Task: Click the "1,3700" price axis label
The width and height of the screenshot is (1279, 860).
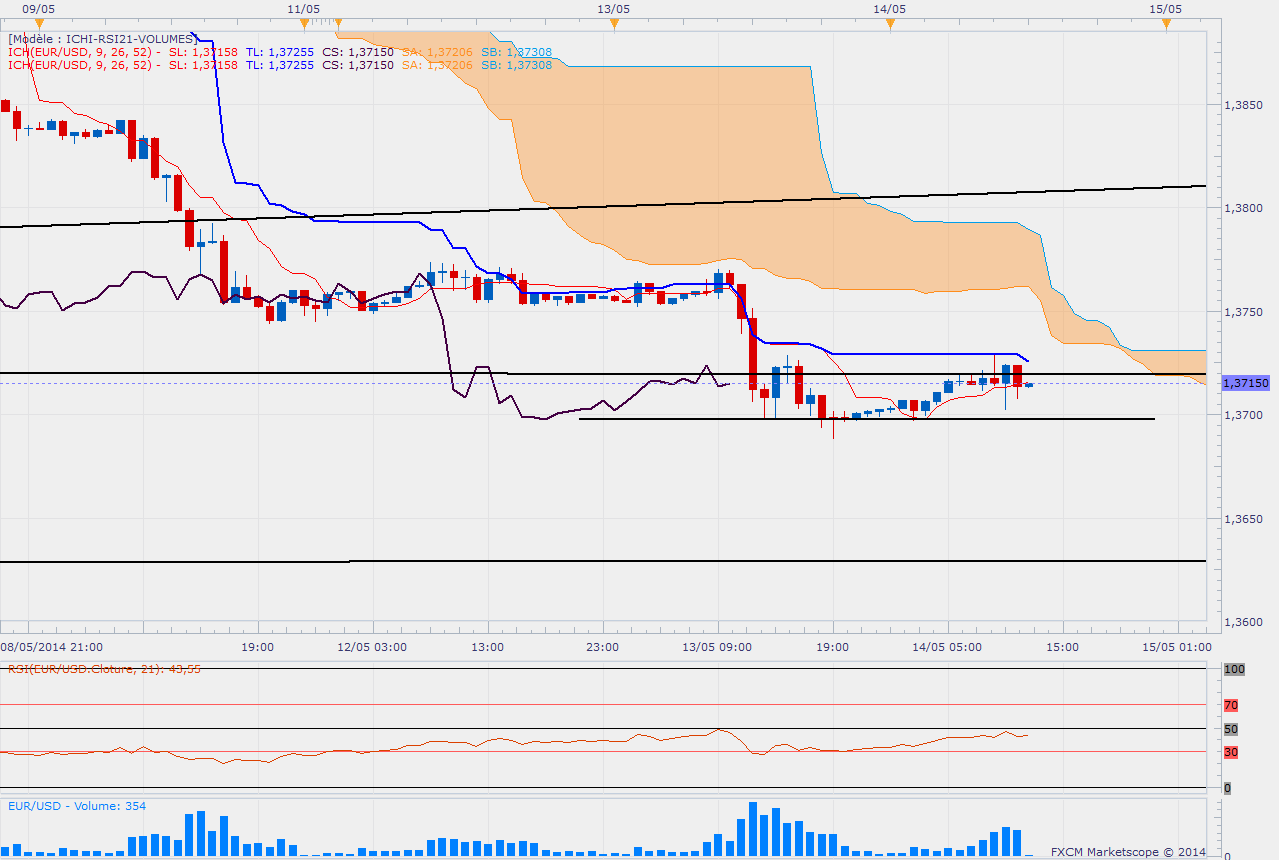Action: tap(1243, 415)
